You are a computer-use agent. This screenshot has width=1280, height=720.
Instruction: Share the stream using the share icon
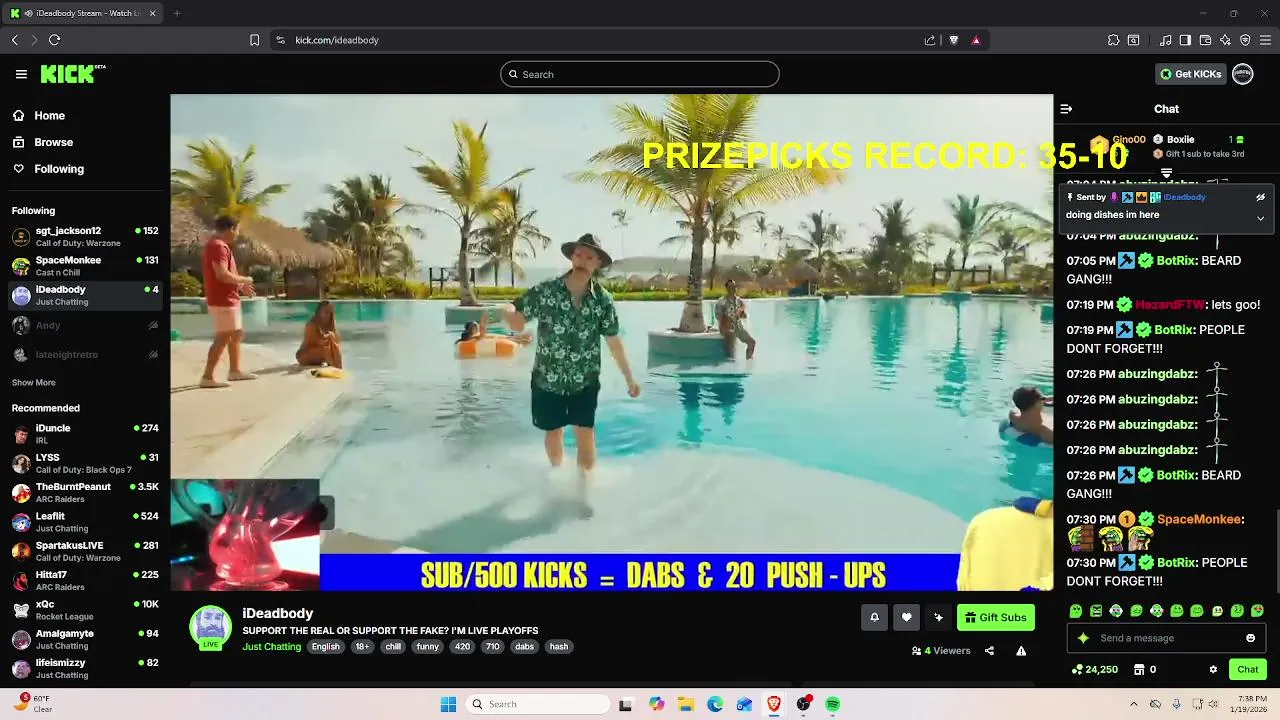point(989,651)
